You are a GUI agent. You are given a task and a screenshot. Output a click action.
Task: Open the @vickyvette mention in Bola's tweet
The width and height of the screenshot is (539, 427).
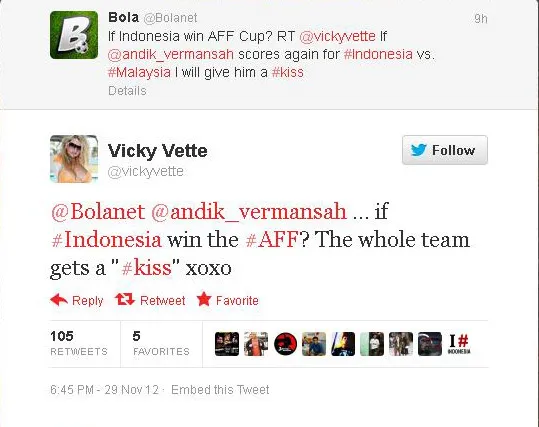338,36
